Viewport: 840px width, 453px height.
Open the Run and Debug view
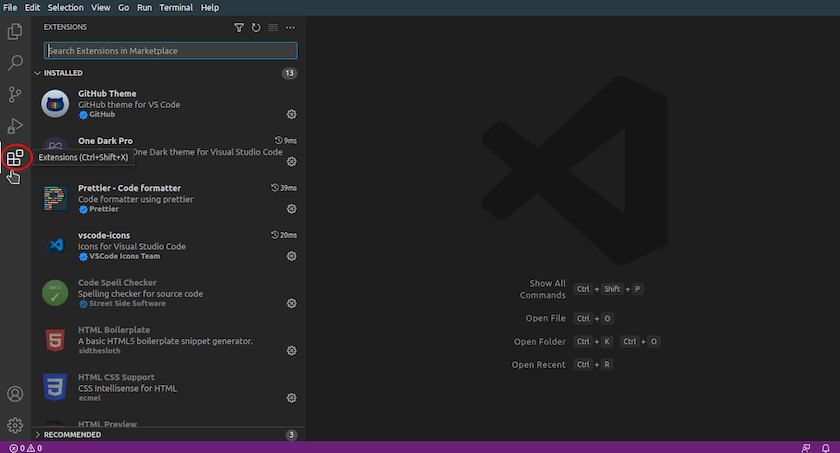(15, 126)
